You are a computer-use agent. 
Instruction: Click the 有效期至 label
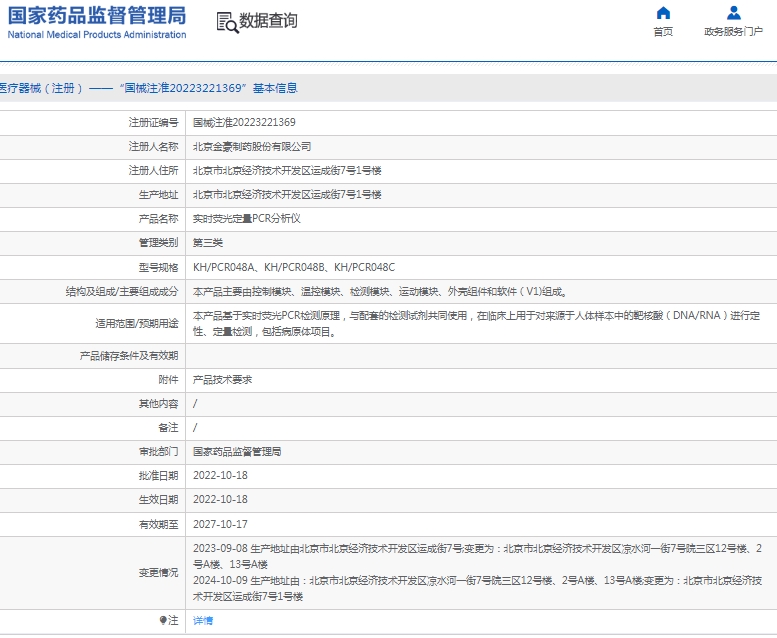(158, 524)
